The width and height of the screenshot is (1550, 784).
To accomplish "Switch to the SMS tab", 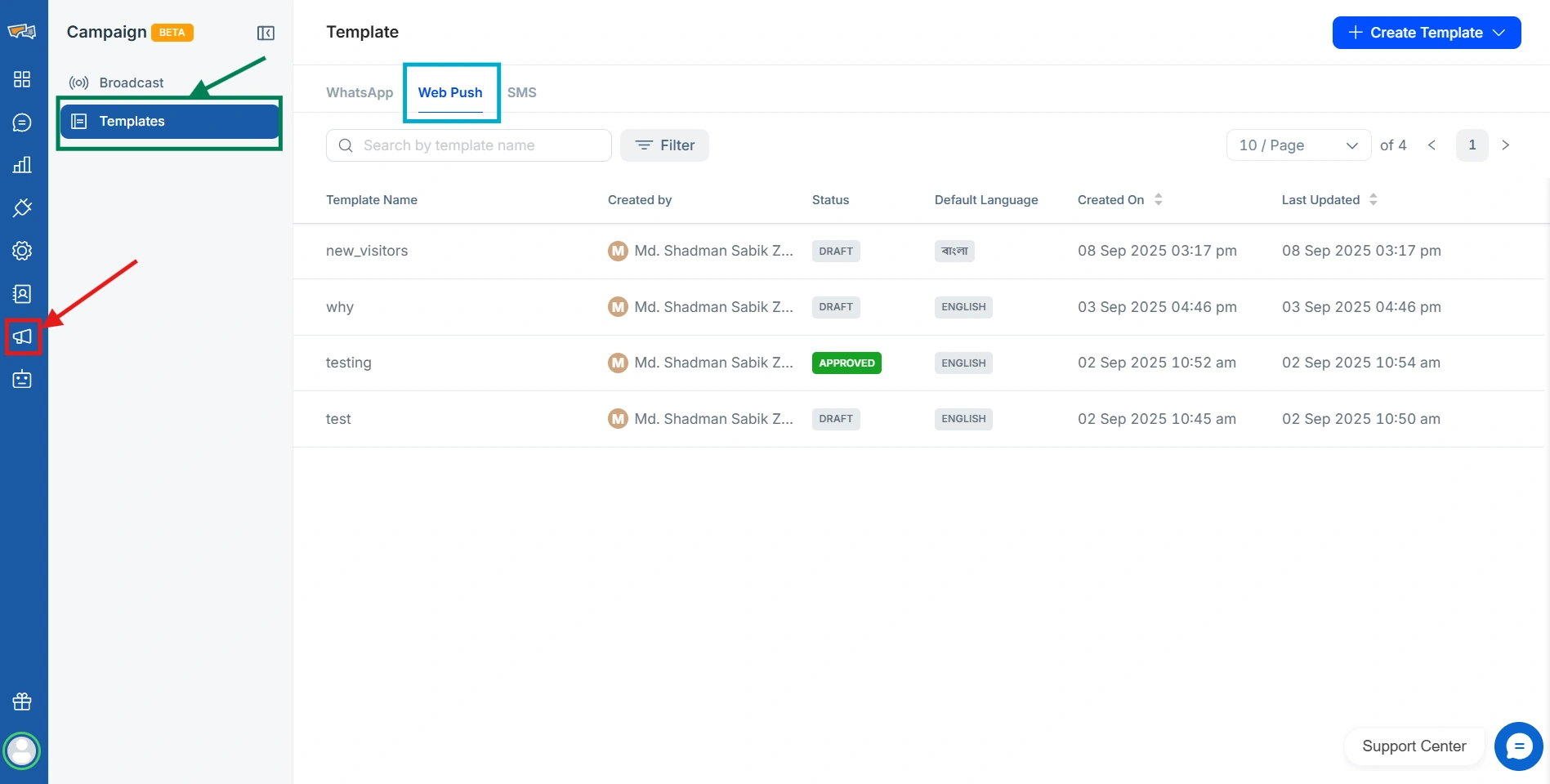I will tap(521, 92).
